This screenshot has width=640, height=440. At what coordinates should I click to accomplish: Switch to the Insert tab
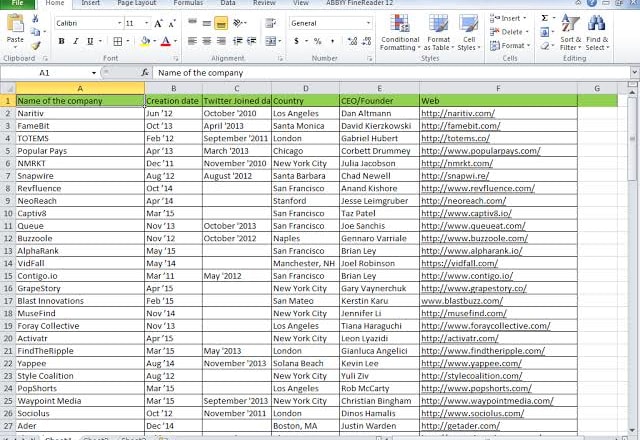pyautogui.click(x=90, y=3)
